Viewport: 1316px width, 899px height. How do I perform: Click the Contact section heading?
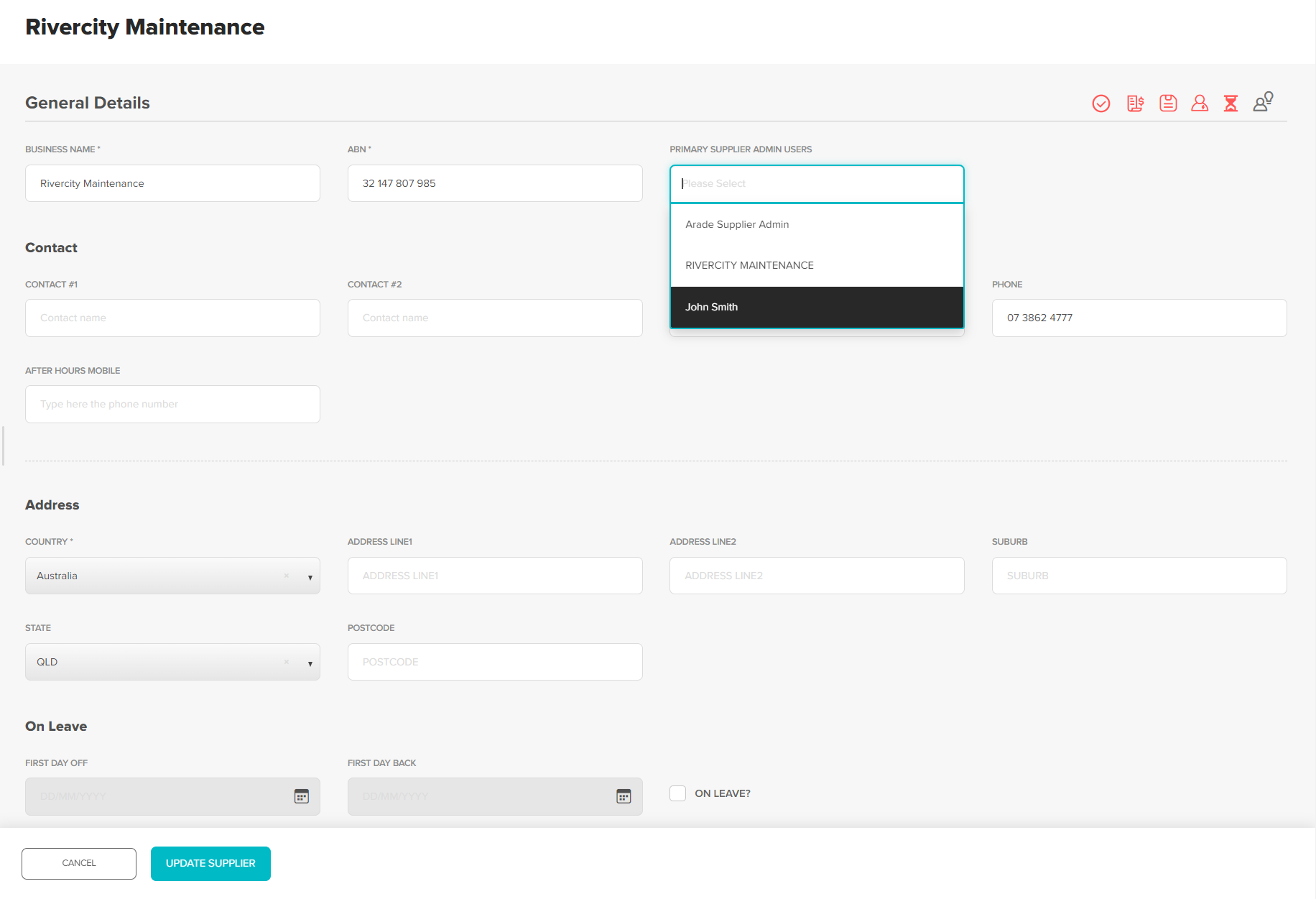51,248
